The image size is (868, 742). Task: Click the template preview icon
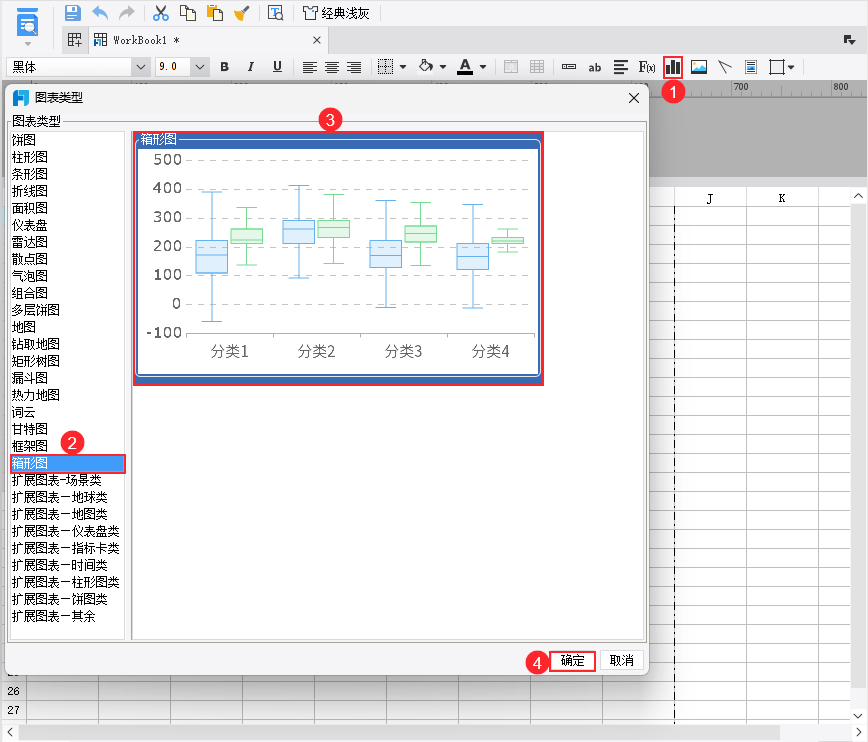tap(276, 13)
